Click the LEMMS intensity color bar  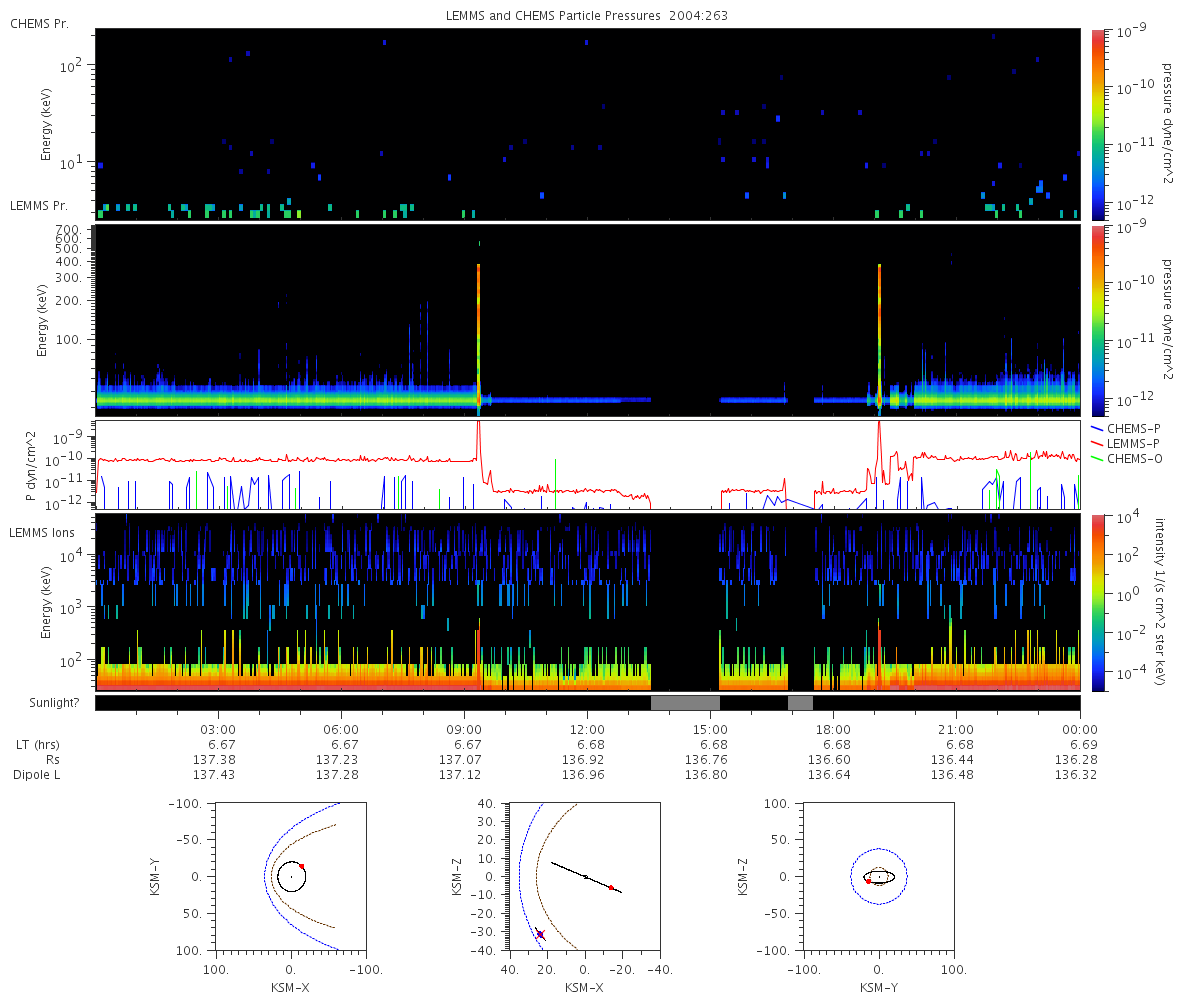(x=1097, y=602)
